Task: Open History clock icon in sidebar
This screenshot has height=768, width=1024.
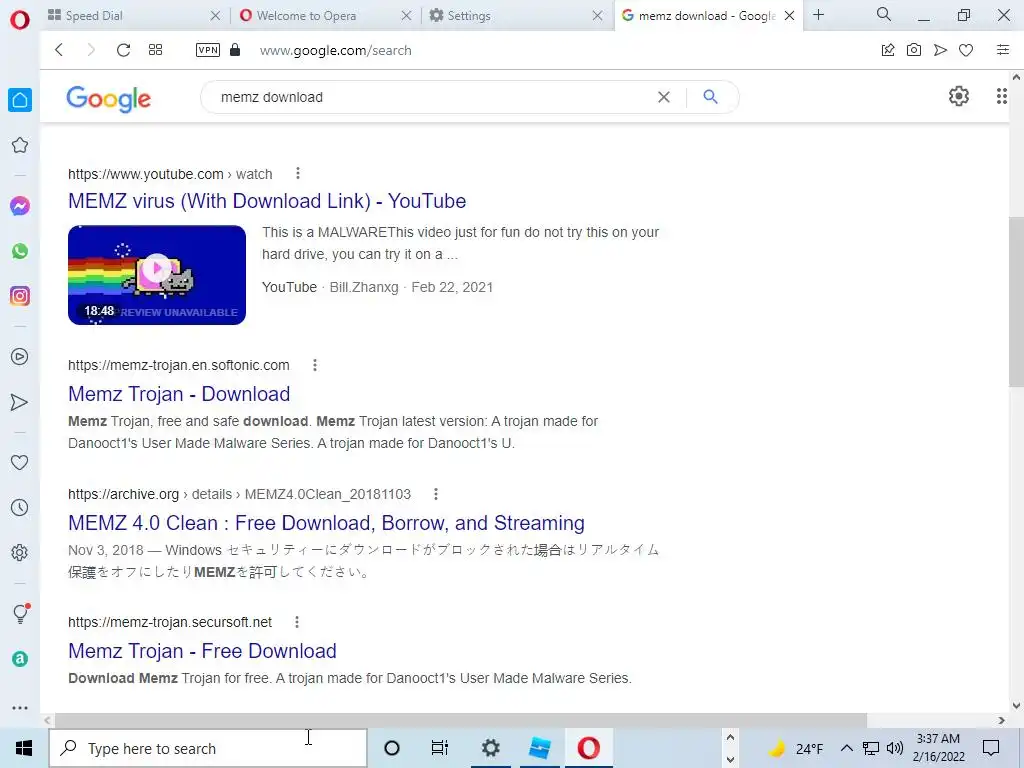Action: coord(20,507)
